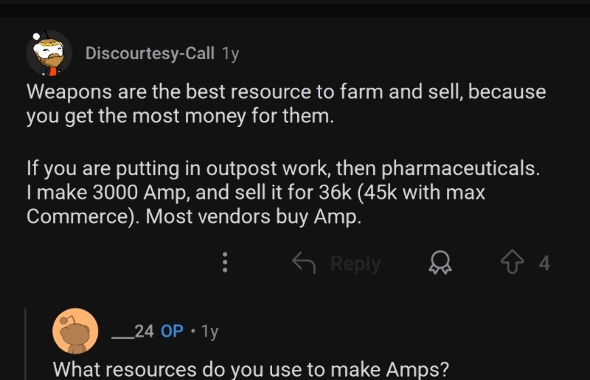Image resolution: width=590 pixels, height=380 pixels.
Task: Click the 'What resources do you use' reply text
Action: coord(251,369)
